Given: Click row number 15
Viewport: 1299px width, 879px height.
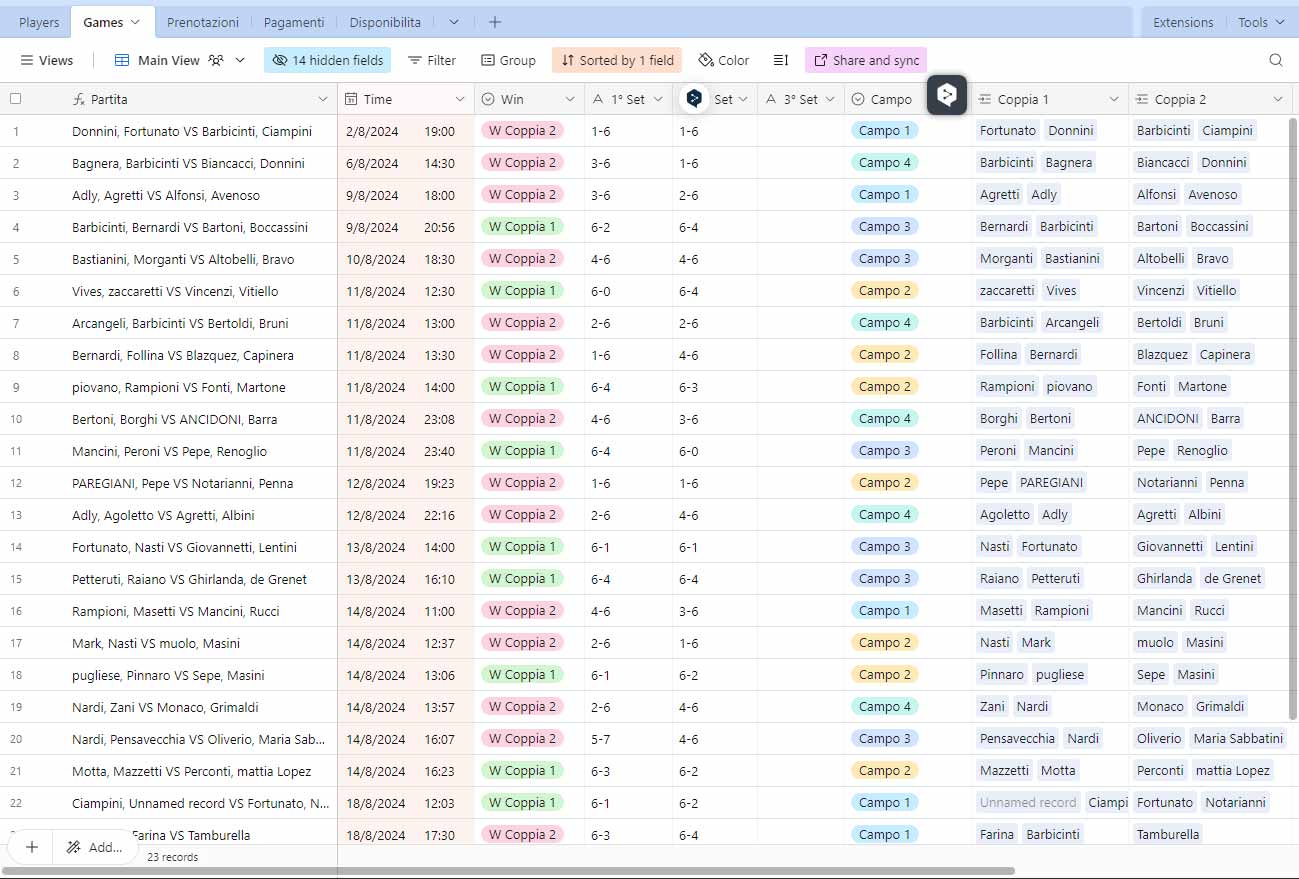Looking at the screenshot, I should click(16, 579).
